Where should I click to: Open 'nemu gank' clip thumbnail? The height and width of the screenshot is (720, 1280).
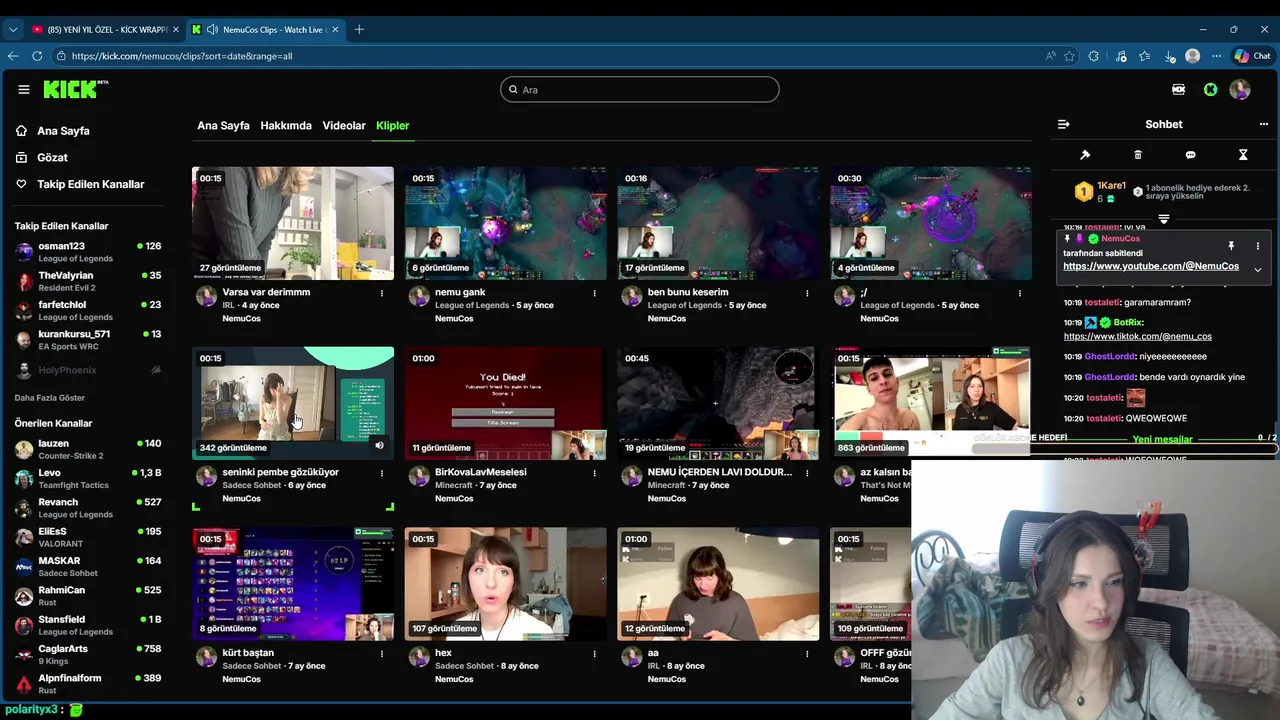(506, 223)
